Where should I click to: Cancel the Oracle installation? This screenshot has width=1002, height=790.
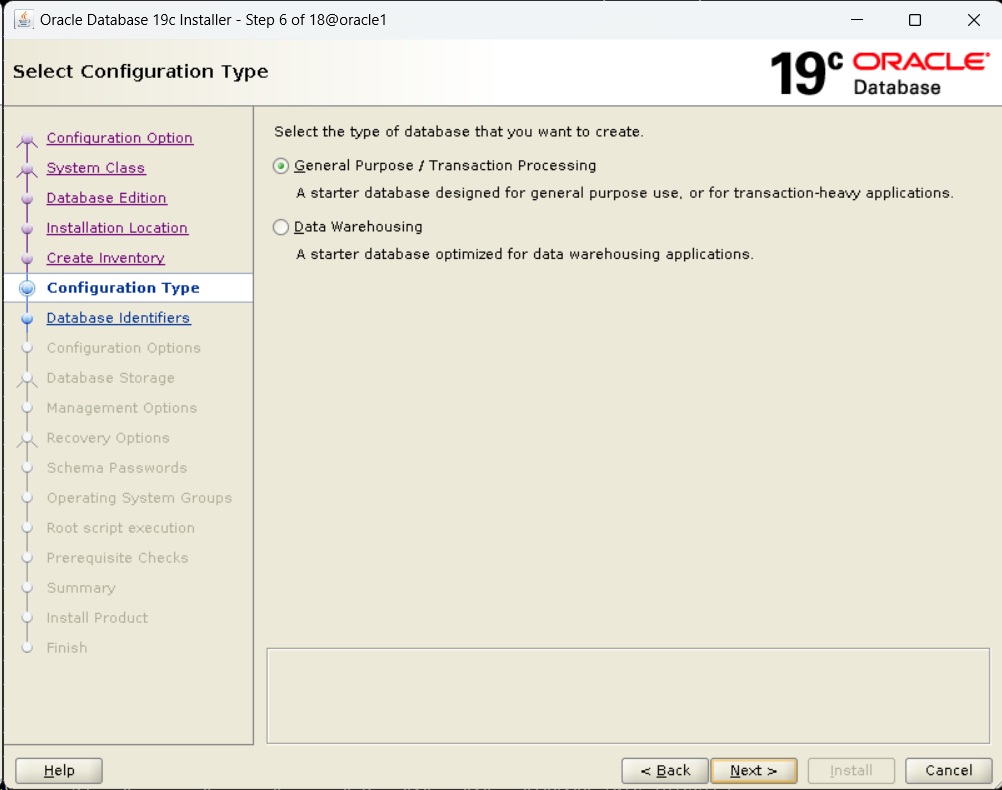(x=948, y=770)
